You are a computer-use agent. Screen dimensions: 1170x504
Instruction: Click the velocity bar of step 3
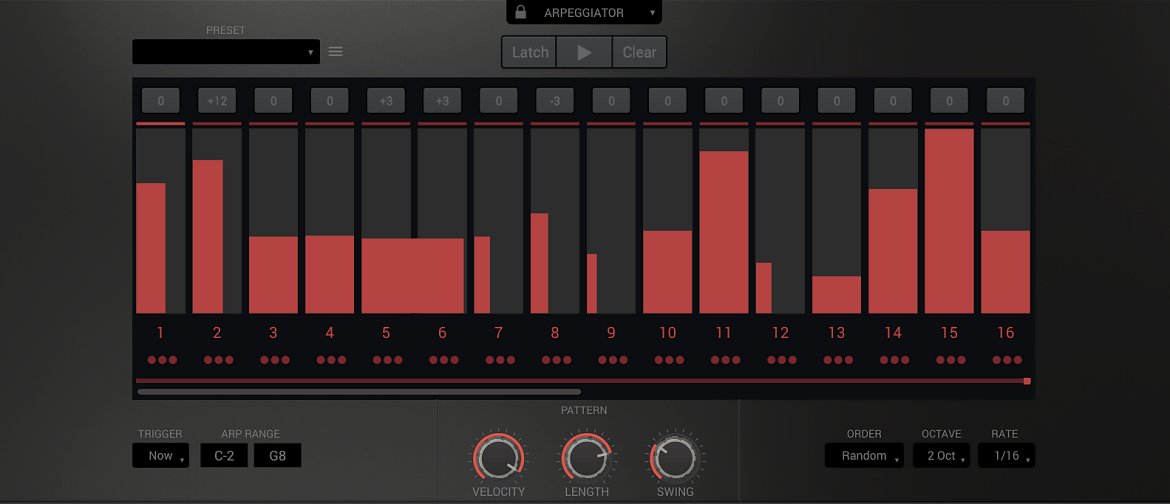tap(273, 275)
